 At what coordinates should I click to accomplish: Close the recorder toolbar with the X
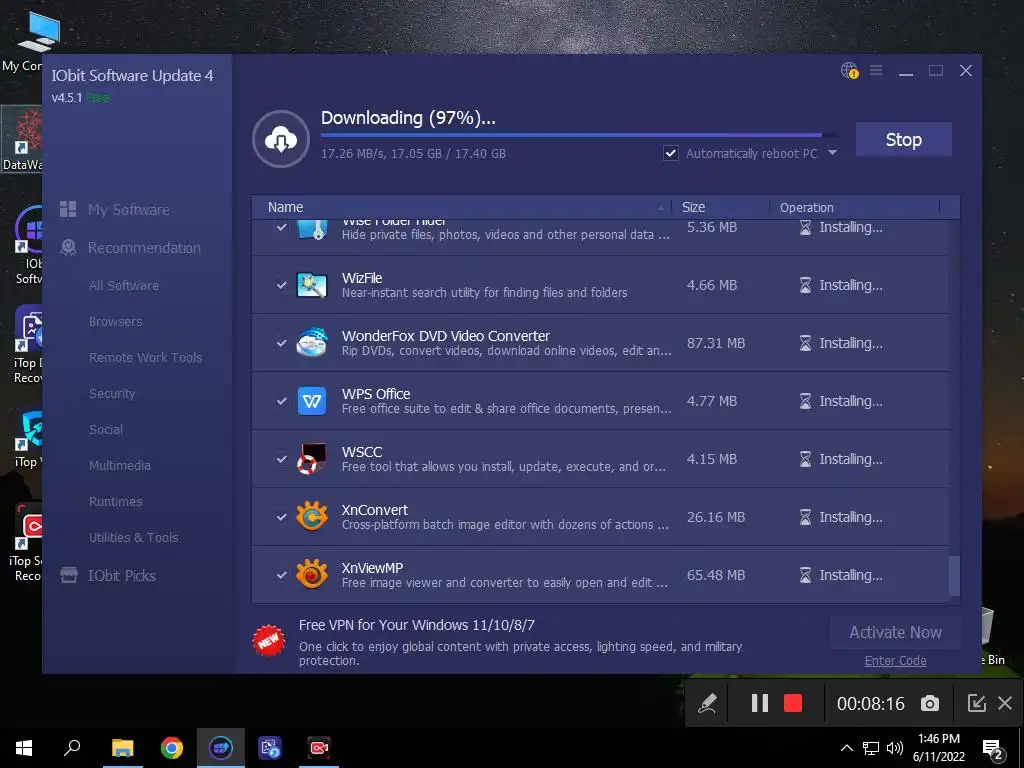(x=1004, y=703)
